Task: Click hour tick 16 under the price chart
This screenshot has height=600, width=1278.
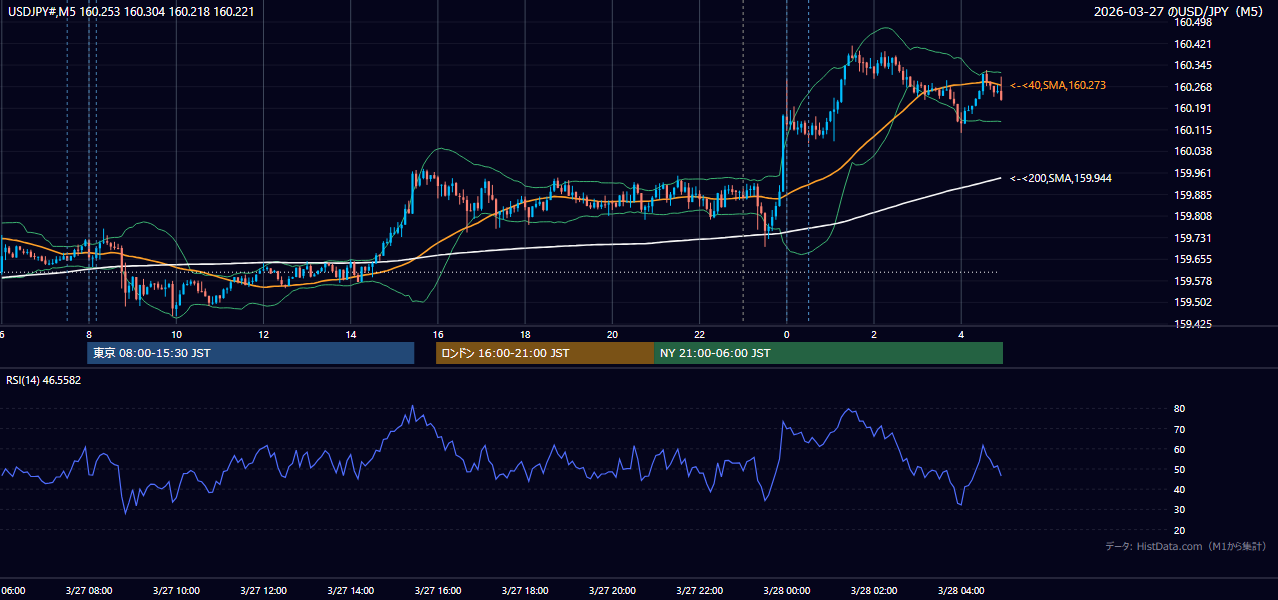Action: (x=438, y=334)
